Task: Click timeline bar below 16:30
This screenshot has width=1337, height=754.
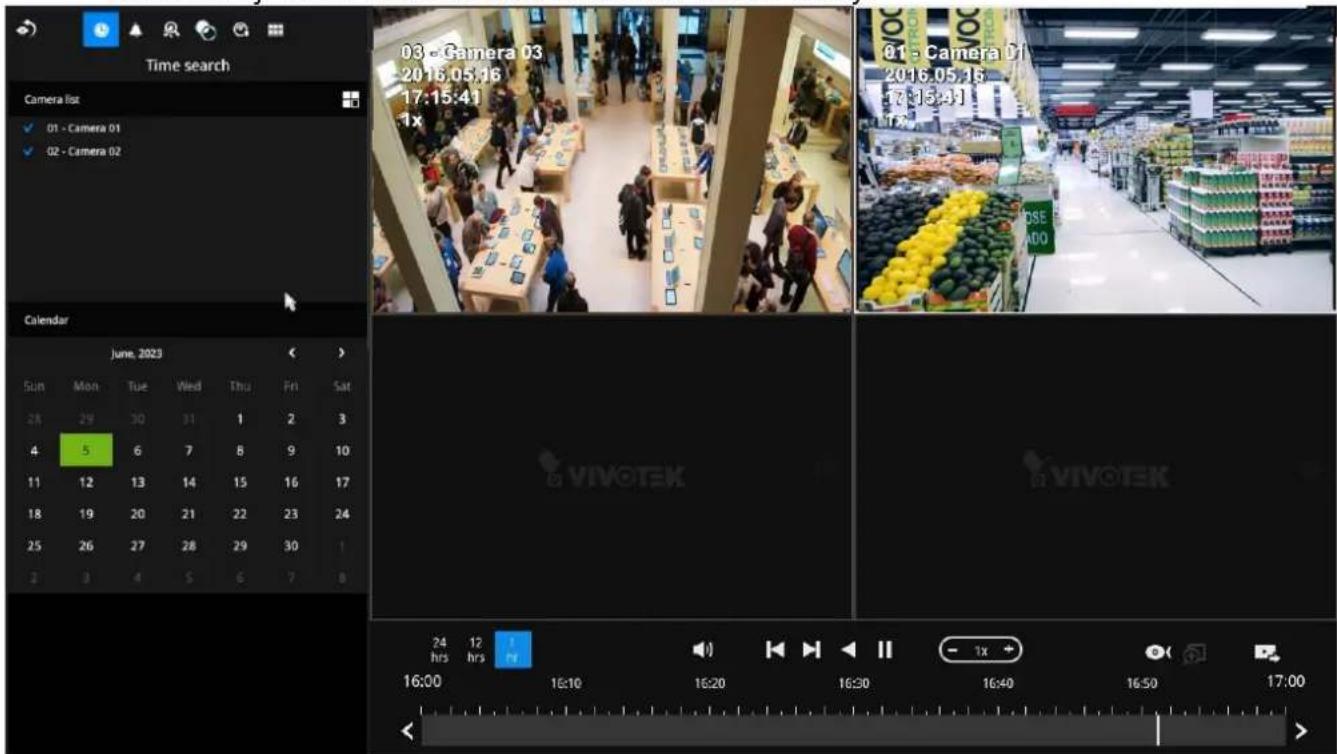Action: 853,730
